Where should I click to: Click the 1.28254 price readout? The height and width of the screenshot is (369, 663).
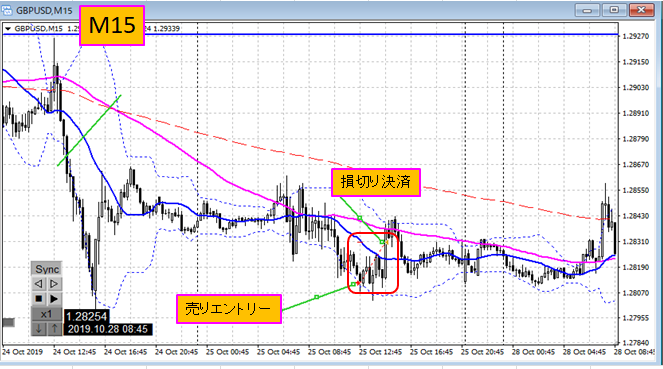[x=86, y=316]
